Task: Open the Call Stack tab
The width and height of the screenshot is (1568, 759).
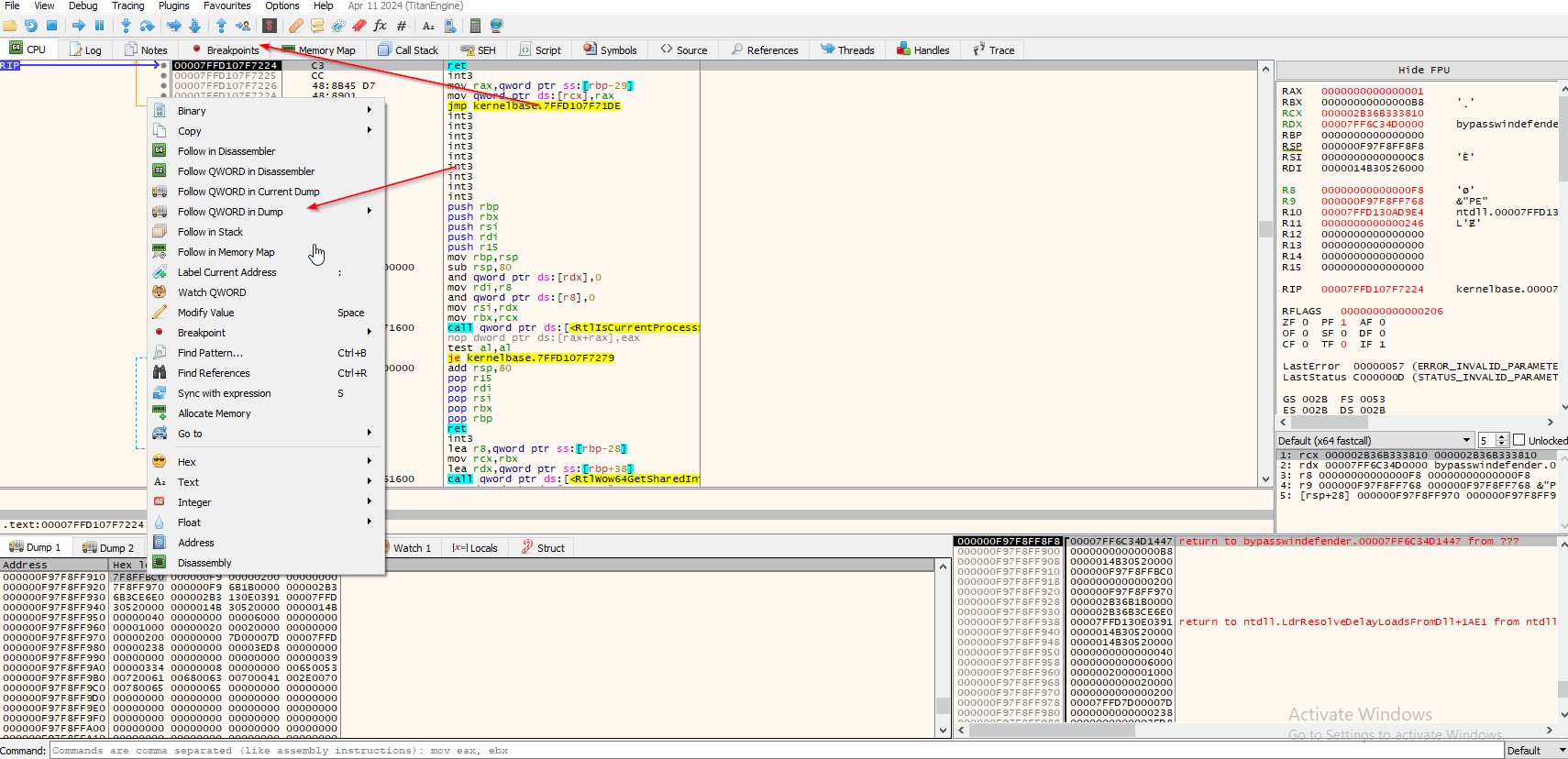Action: [408, 49]
